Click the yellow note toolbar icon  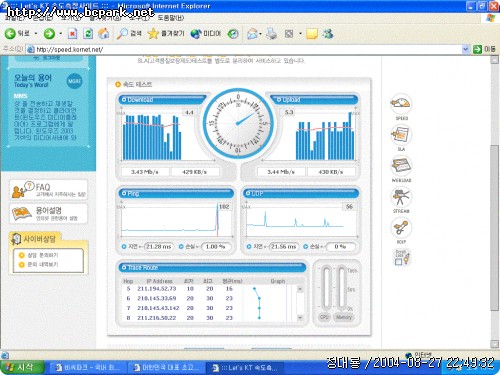click(x=312, y=33)
